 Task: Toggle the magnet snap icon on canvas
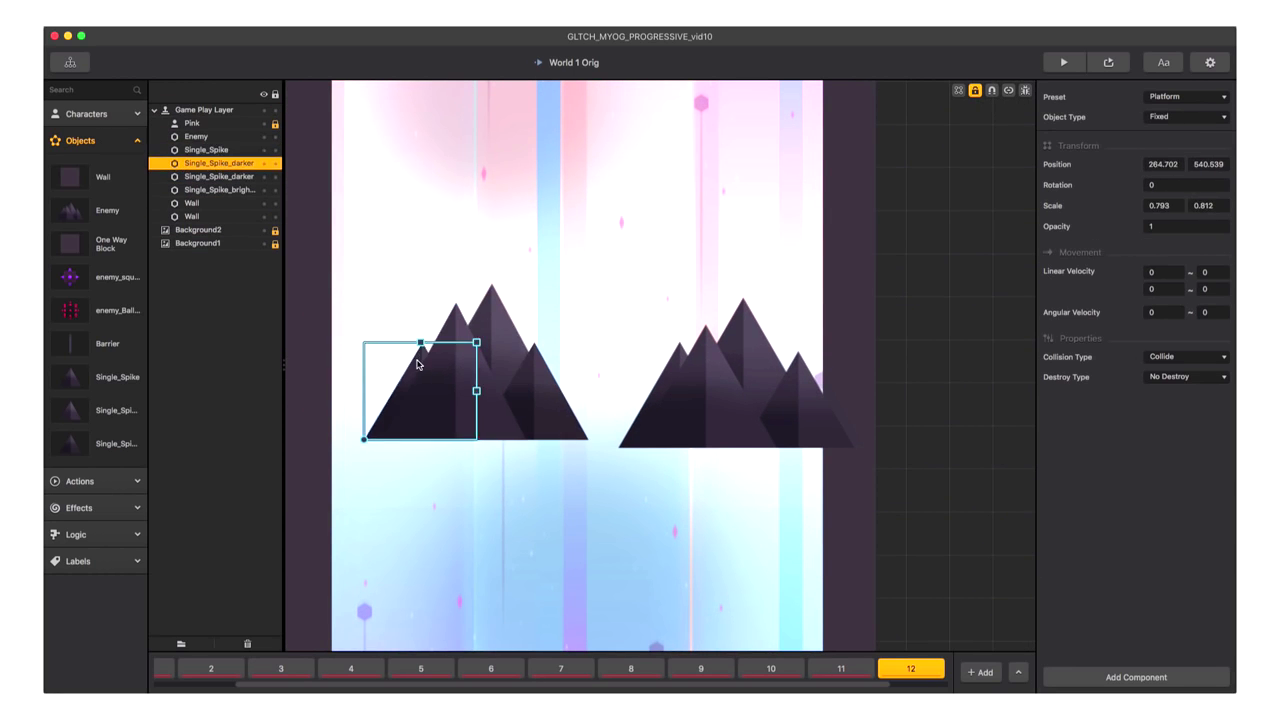tap(992, 91)
